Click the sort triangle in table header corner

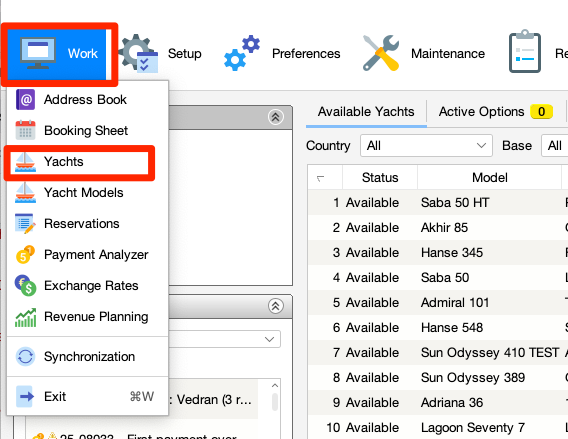click(x=320, y=178)
